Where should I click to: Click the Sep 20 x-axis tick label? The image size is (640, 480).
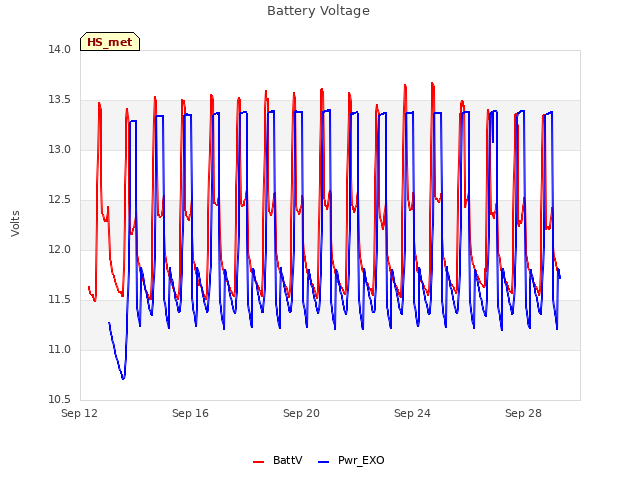301,413
